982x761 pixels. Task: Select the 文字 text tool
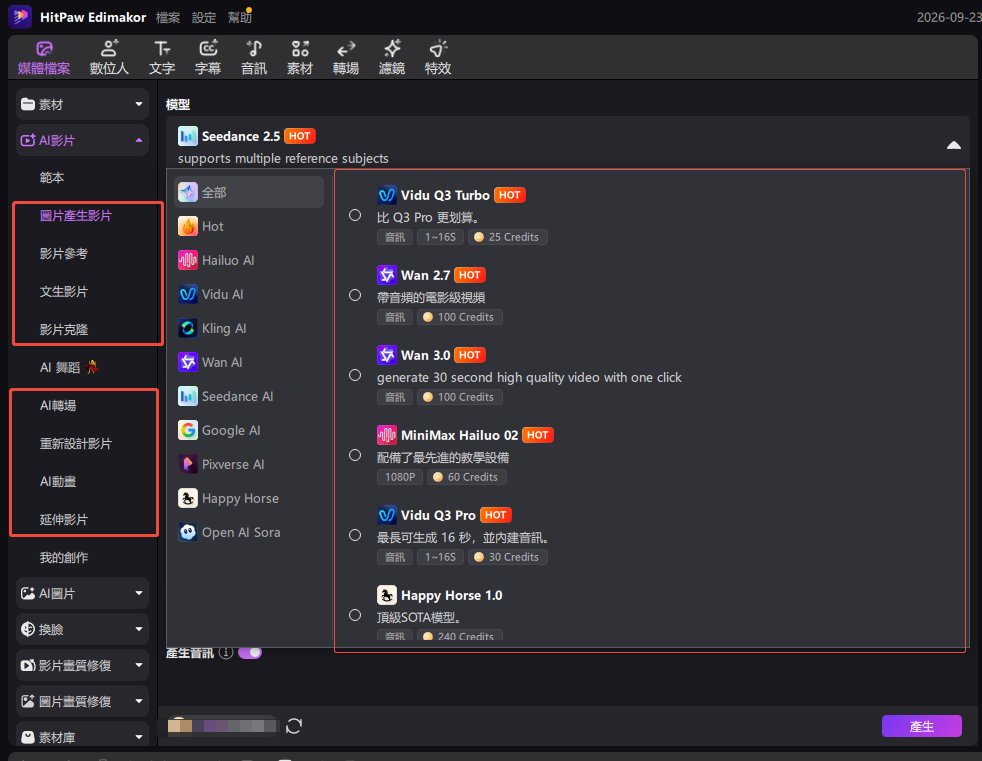(x=162, y=58)
